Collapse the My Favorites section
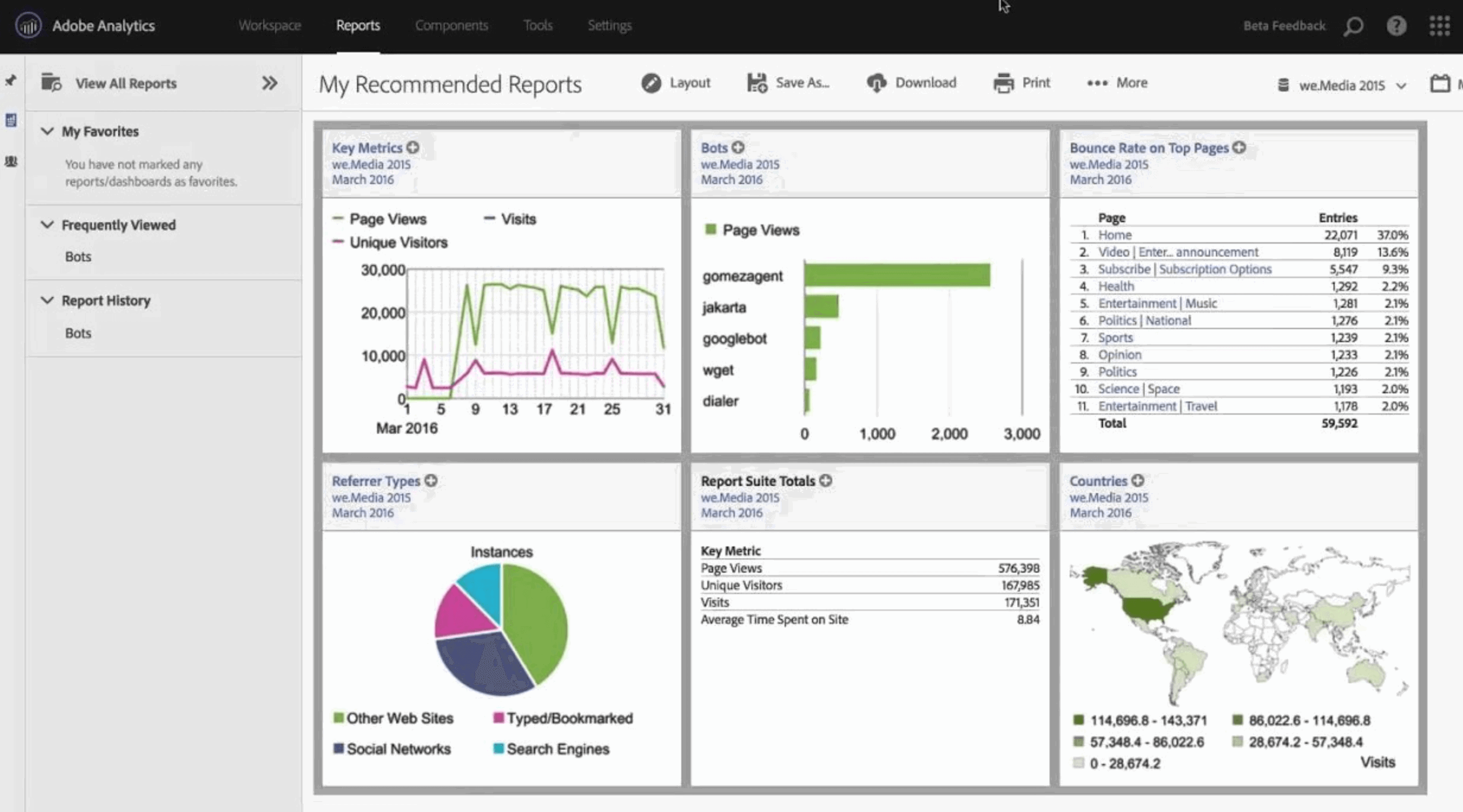The height and width of the screenshot is (812, 1463). point(47,131)
